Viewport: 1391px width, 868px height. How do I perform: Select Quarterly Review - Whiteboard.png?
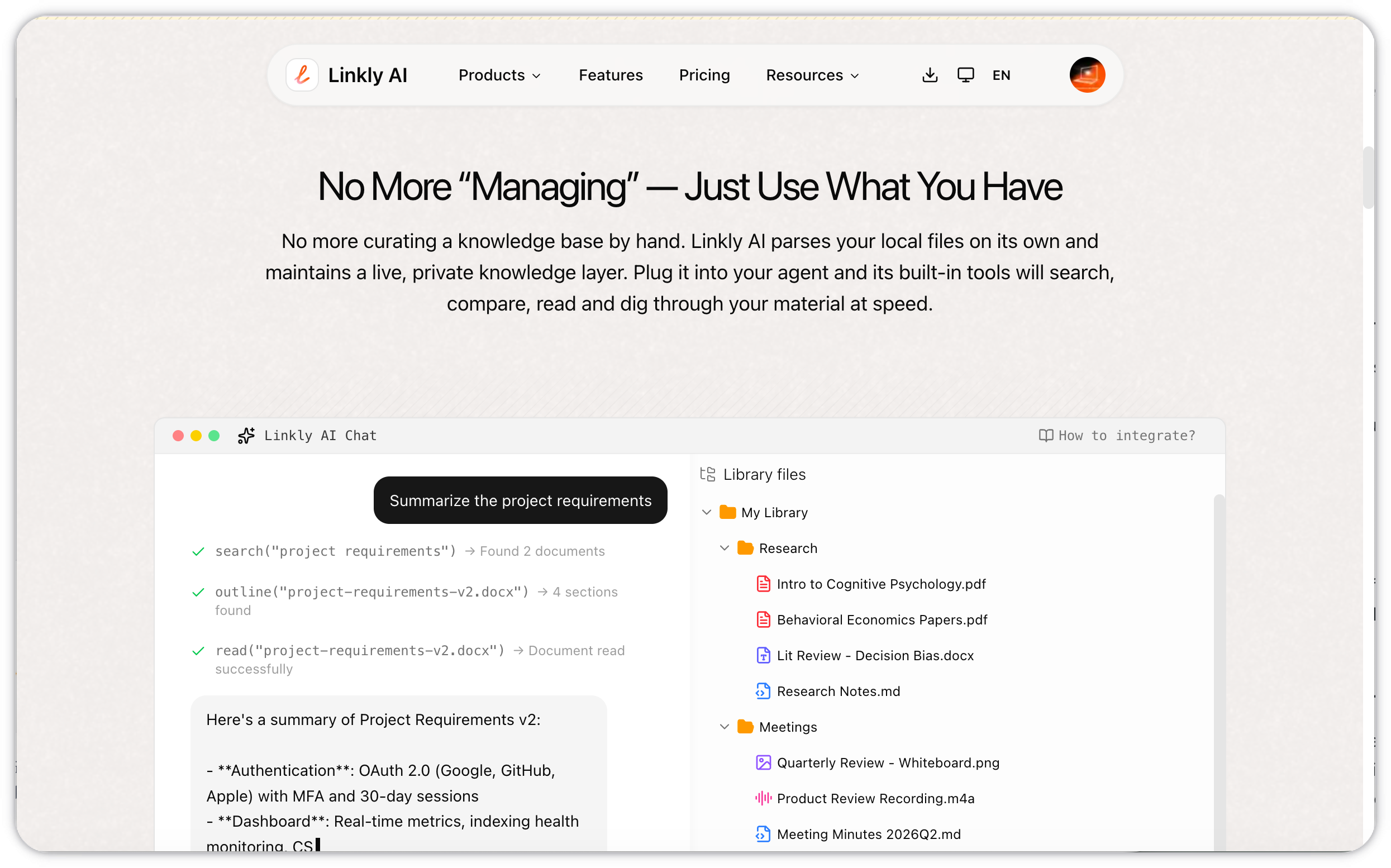point(888,762)
